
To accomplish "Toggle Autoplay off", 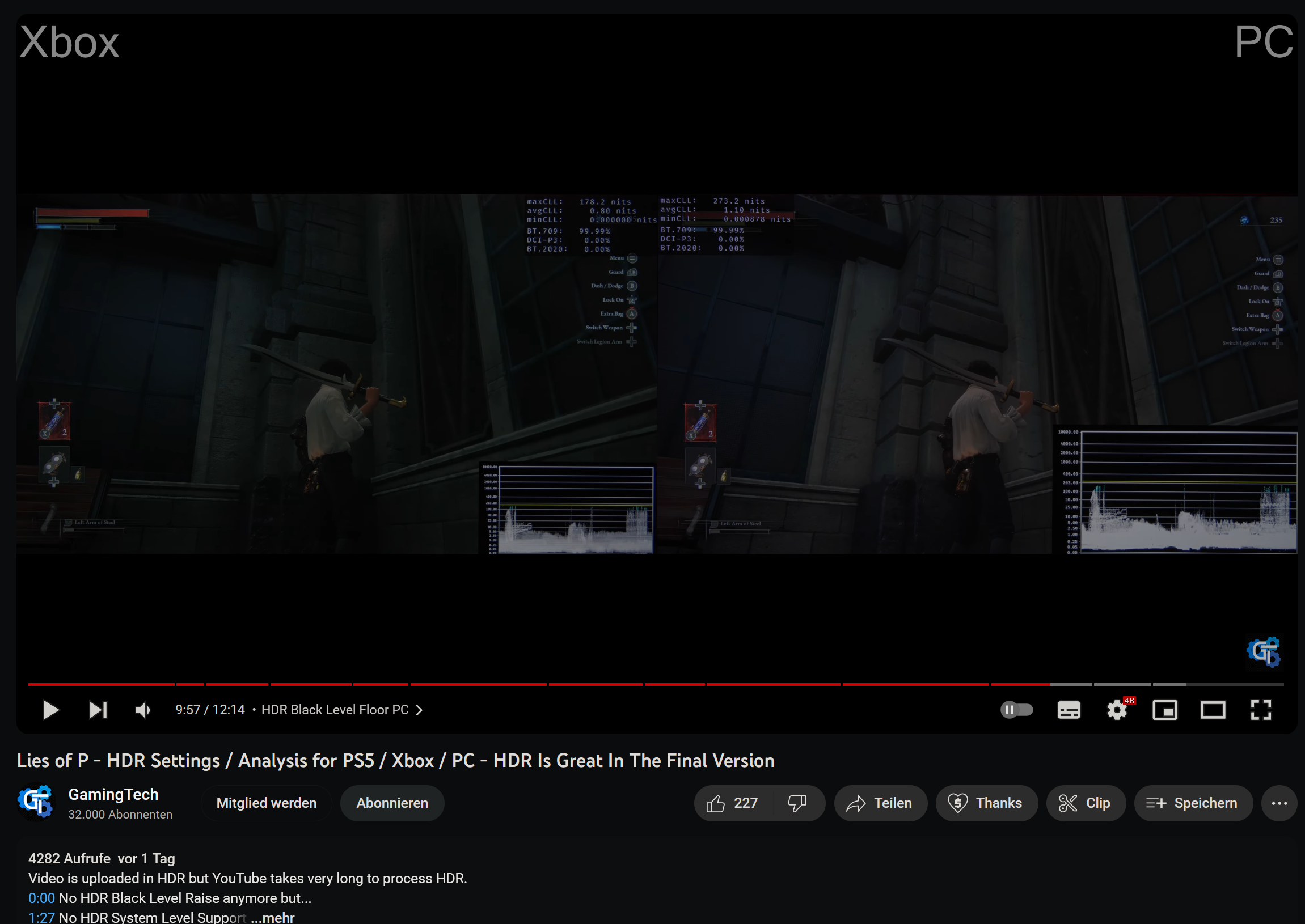I will pos(1016,710).
